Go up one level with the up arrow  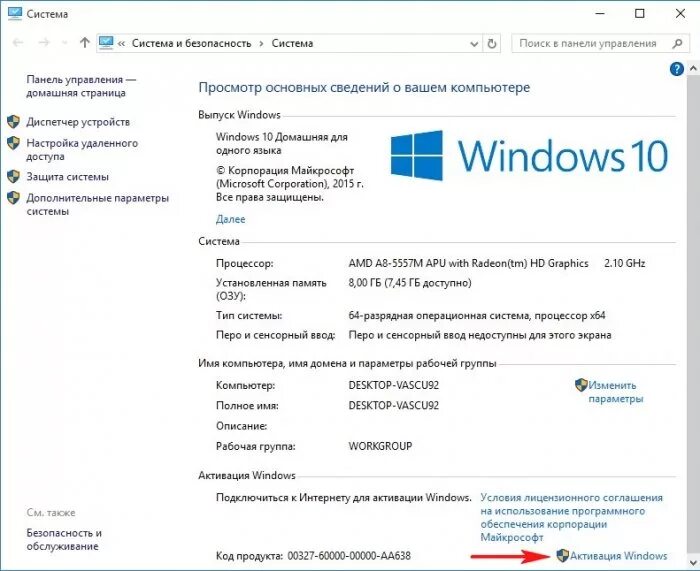(84, 43)
